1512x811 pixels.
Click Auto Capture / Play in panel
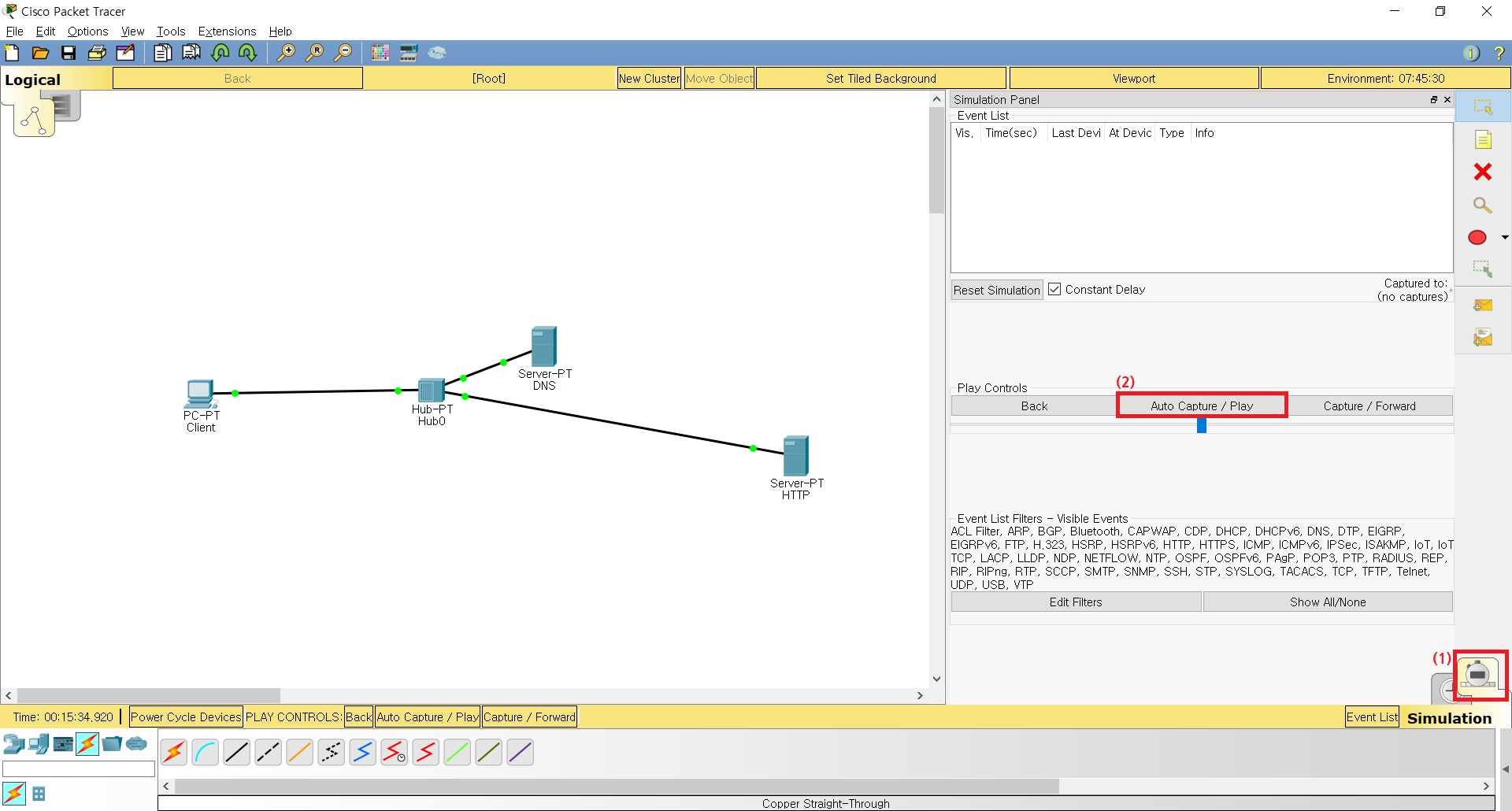coord(1201,405)
